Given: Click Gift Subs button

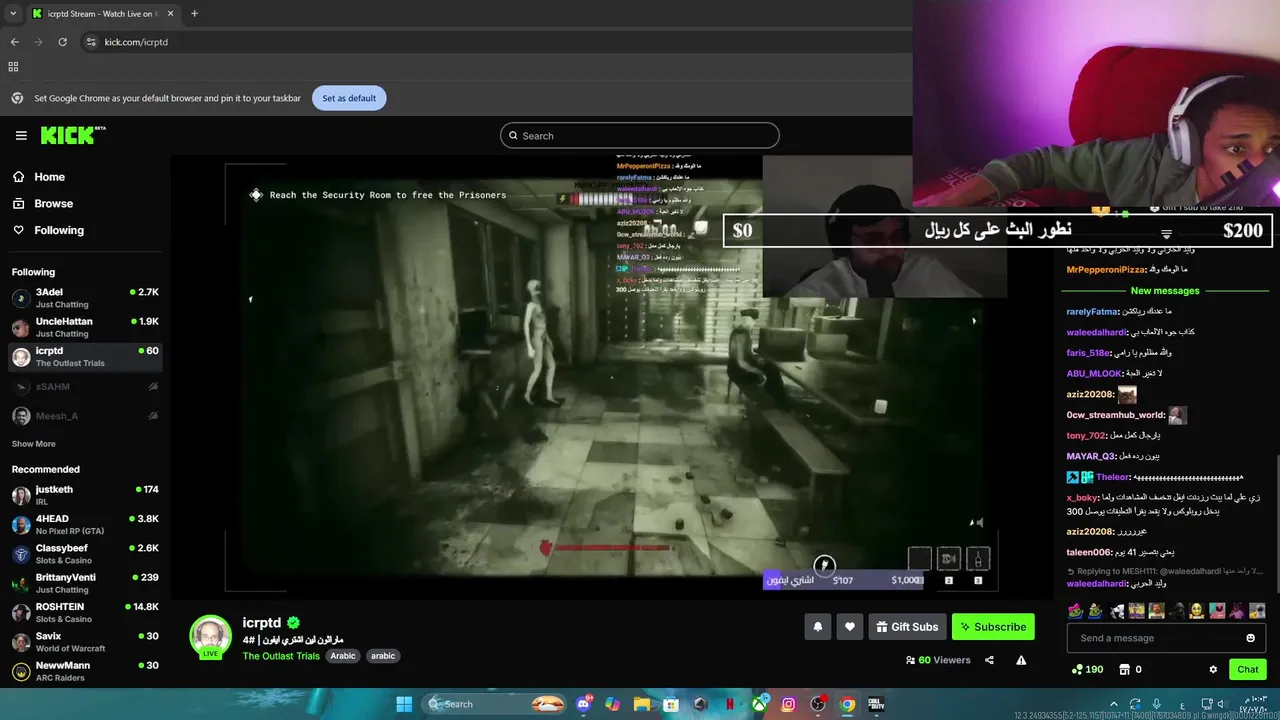Looking at the screenshot, I should [907, 627].
